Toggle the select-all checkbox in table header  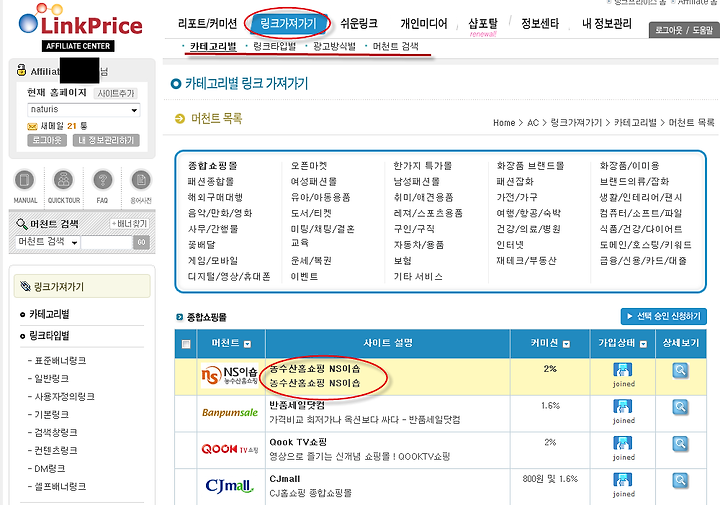pyautogui.click(x=186, y=344)
